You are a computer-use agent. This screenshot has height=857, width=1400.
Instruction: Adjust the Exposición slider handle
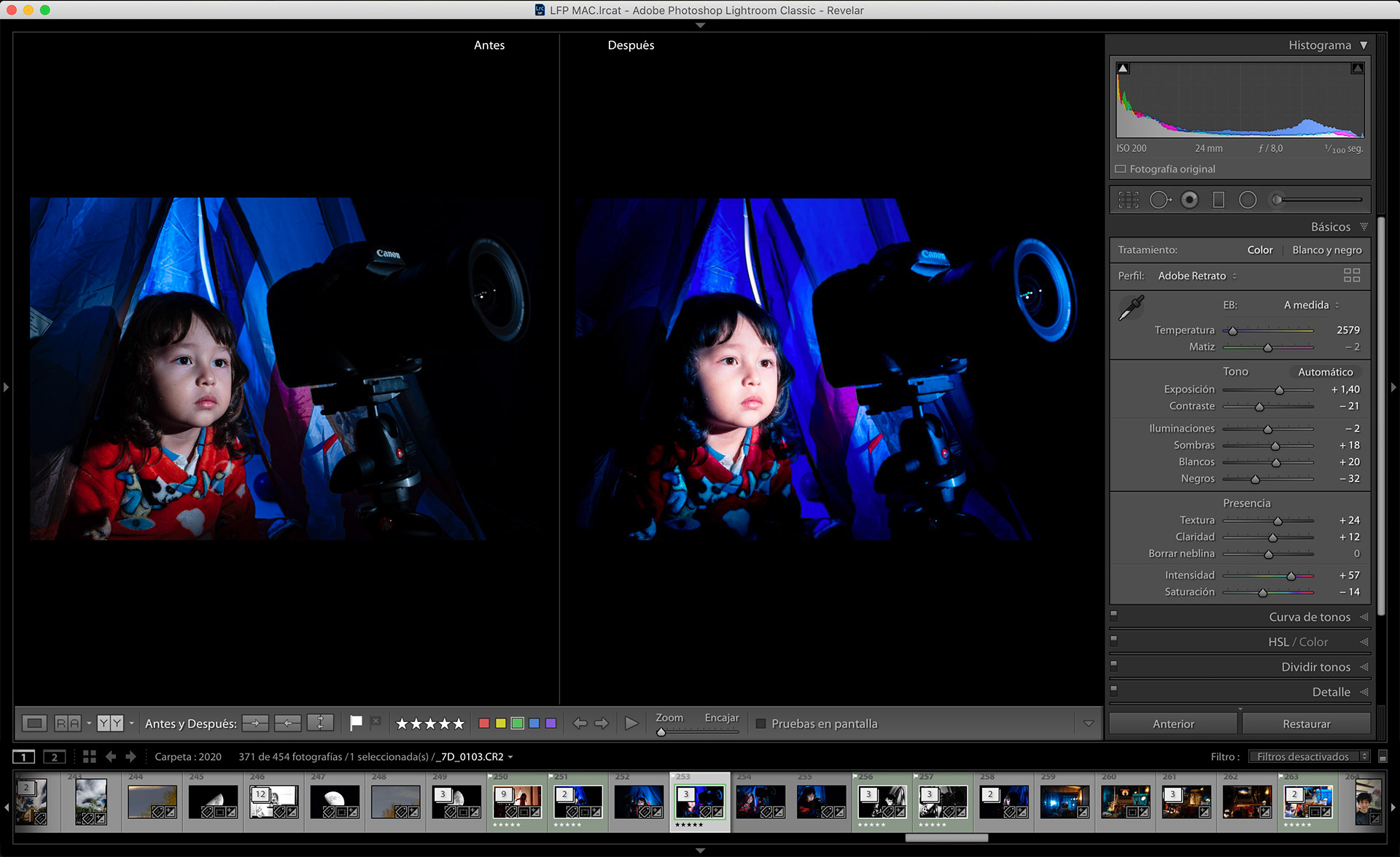coord(1279,390)
